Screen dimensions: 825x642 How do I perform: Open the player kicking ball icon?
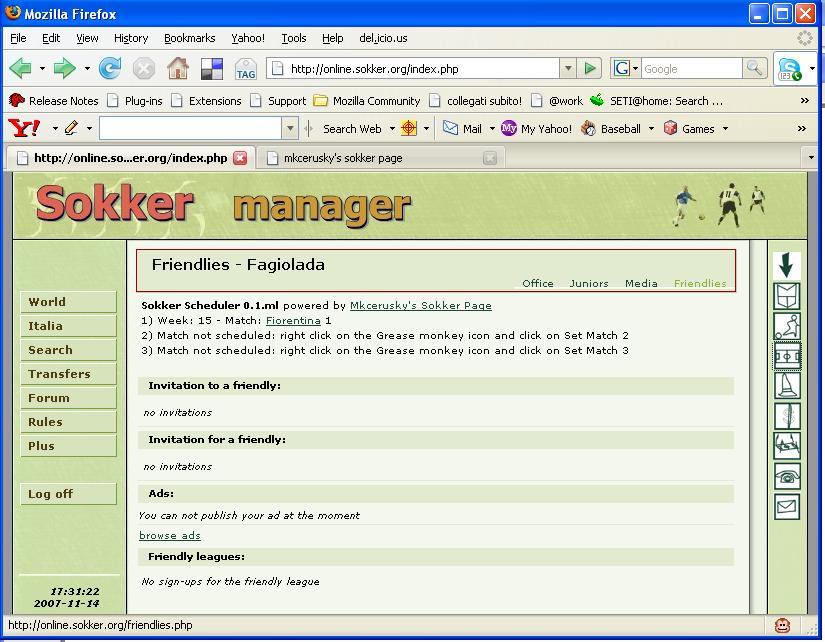click(x=787, y=326)
